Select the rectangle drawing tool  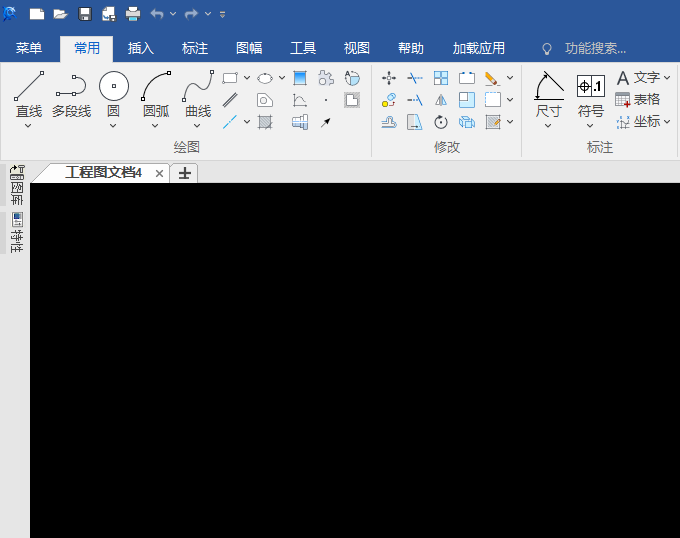(x=230, y=78)
